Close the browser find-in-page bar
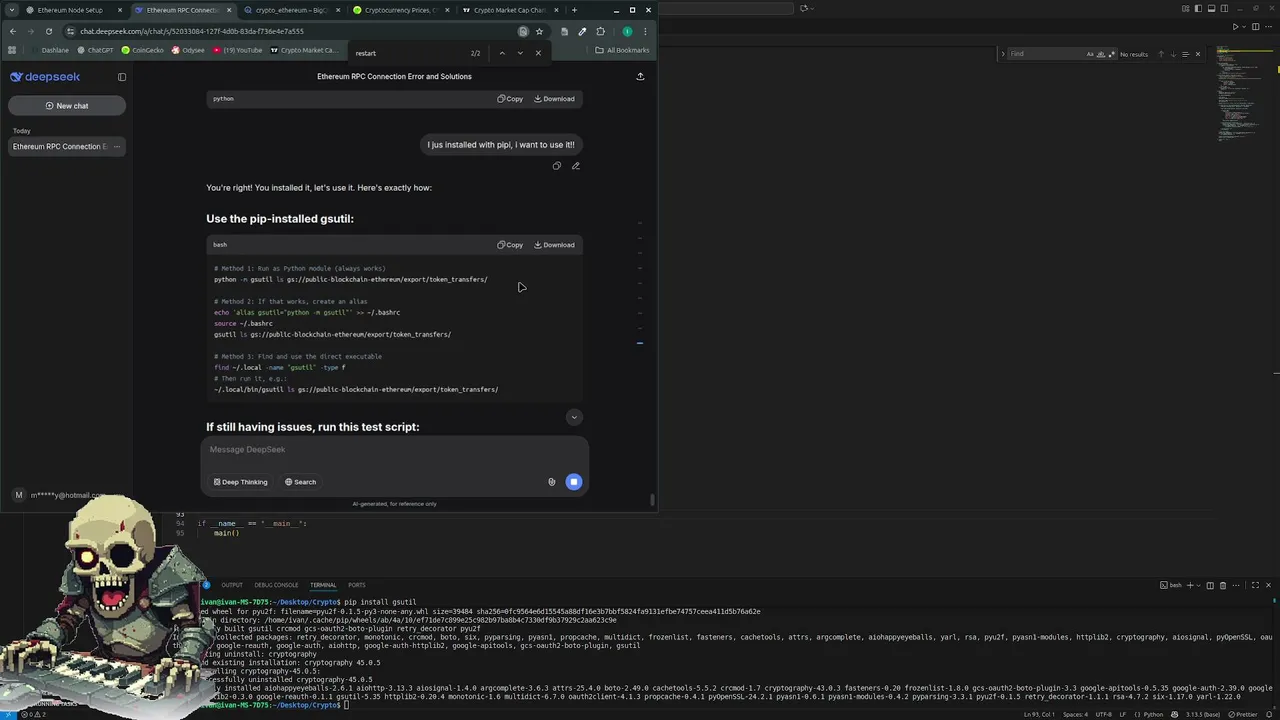Viewport: 1280px width, 720px height. 538,53
